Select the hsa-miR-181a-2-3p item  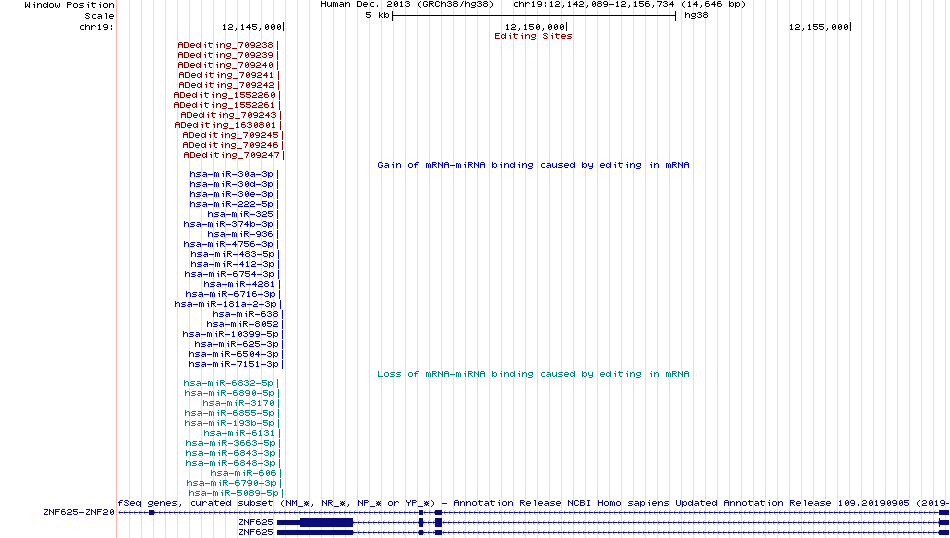pyautogui.click(x=225, y=304)
